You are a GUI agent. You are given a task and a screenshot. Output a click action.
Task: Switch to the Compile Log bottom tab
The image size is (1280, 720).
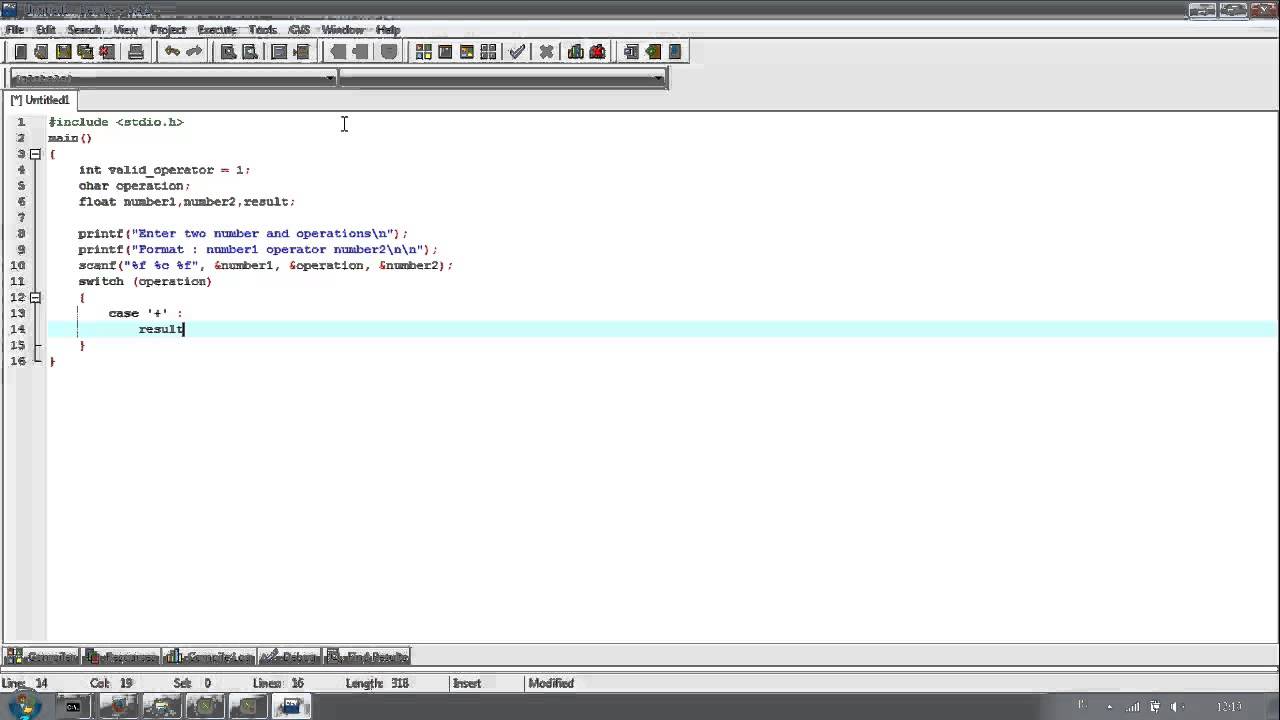209,657
